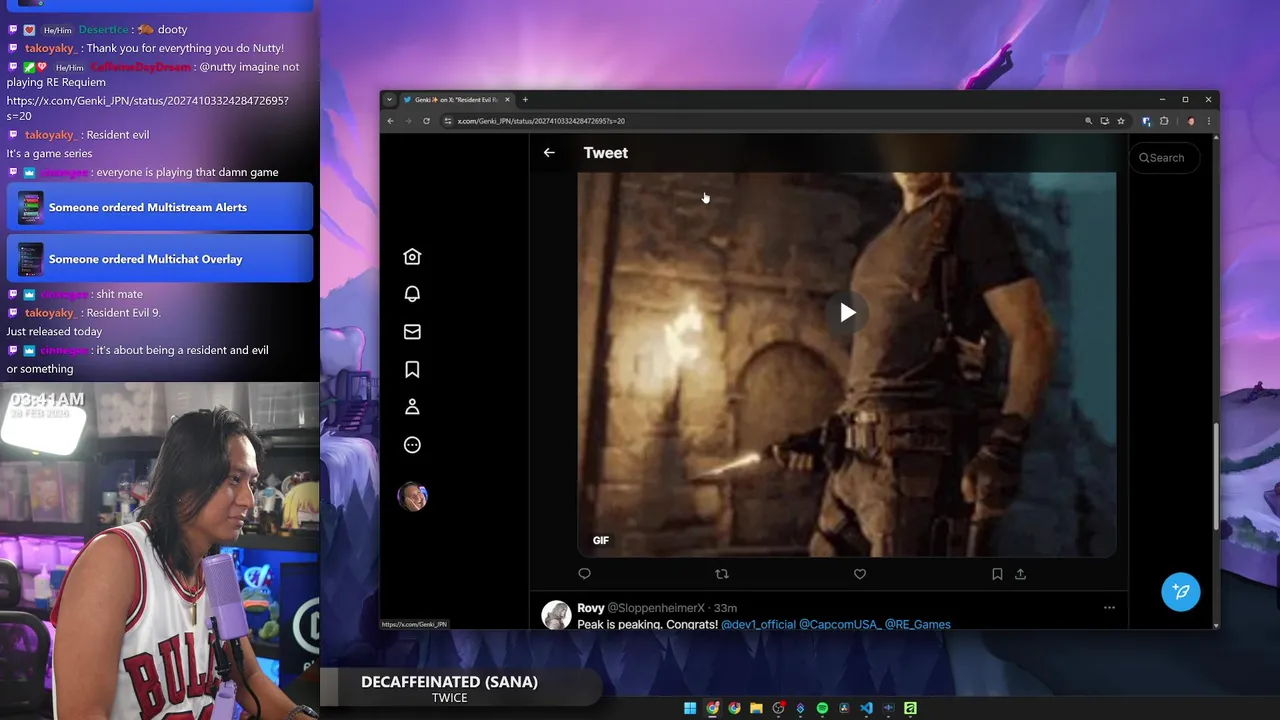Click the install app icon in address bar
Image resolution: width=1280 pixels, height=720 pixels.
(1105, 121)
